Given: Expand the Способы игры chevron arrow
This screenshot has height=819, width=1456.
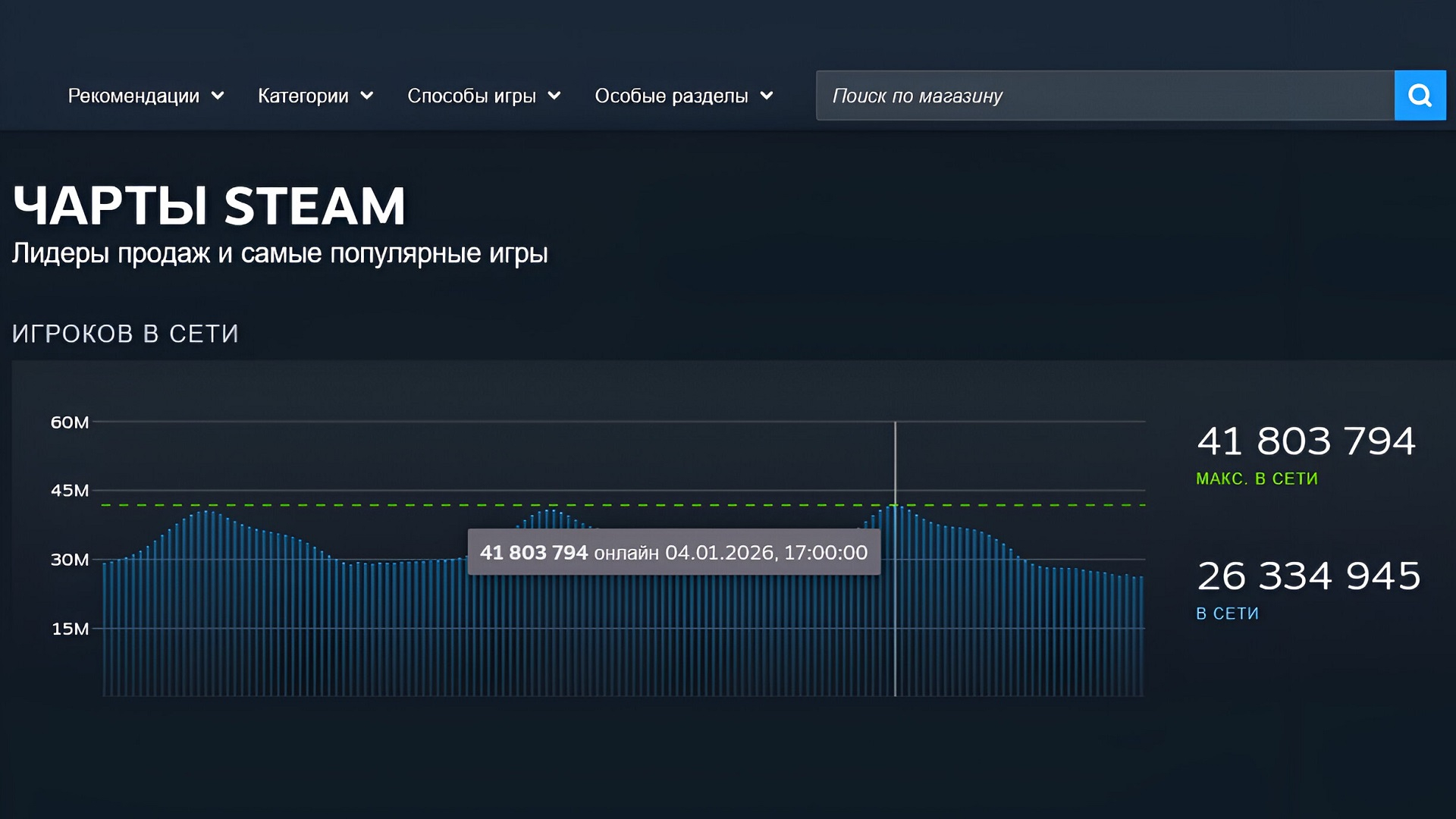Looking at the screenshot, I should 554,96.
